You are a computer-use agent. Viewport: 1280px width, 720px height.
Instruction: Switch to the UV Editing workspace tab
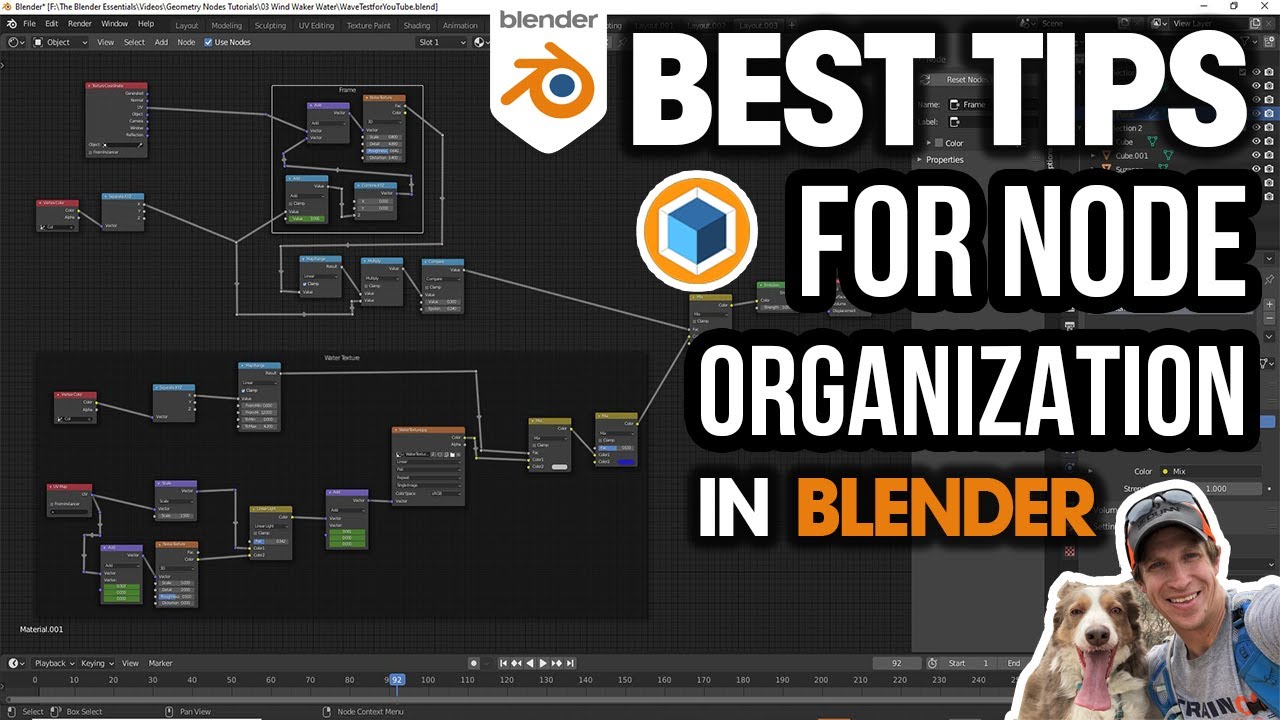coord(315,25)
